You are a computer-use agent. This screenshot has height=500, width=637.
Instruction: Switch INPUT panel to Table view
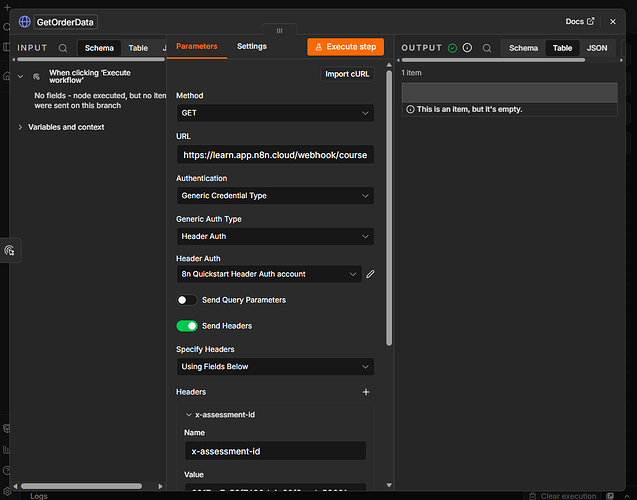click(x=138, y=48)
